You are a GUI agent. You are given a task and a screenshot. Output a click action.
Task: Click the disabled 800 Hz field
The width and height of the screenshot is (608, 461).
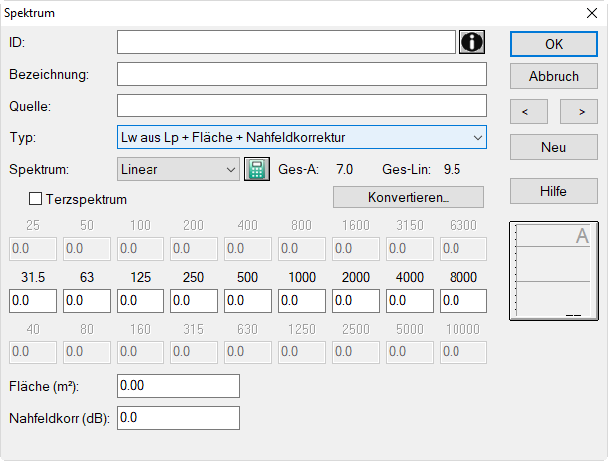pyautogui.click(x=302, y=249)
